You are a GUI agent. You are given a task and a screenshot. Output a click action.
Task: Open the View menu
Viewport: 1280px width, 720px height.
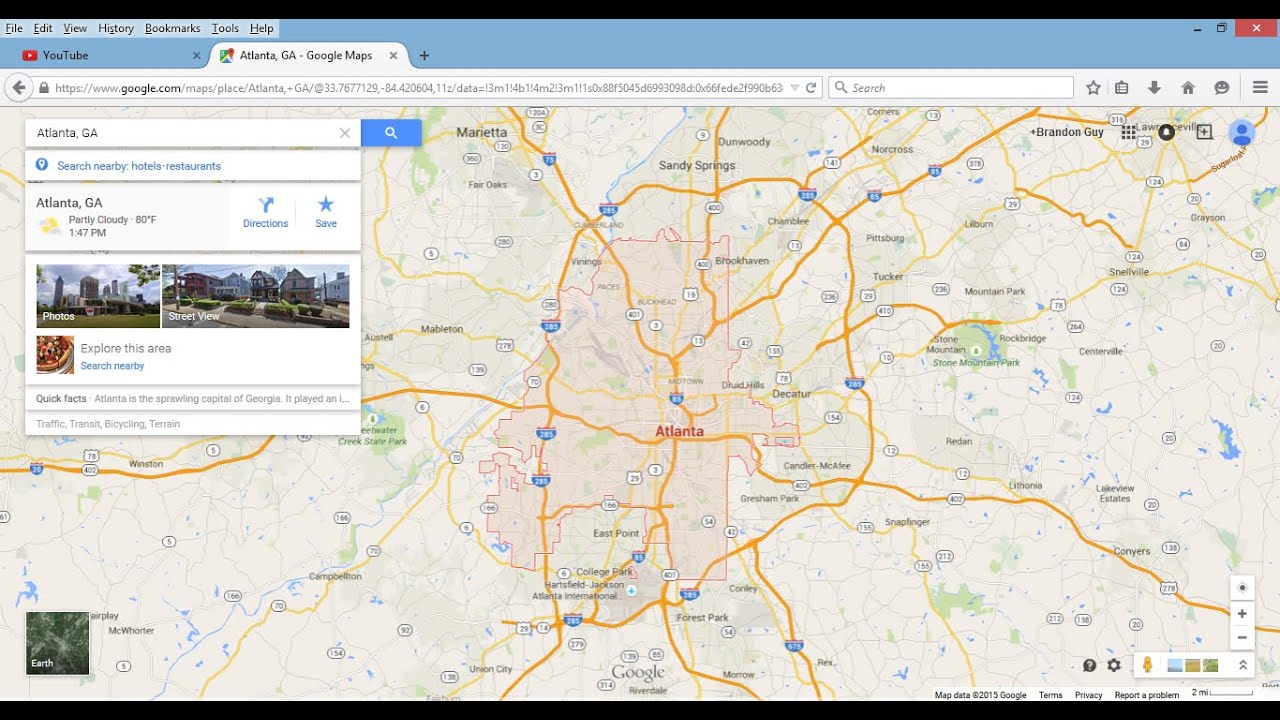pyautogui.click(x=75, y=28)
